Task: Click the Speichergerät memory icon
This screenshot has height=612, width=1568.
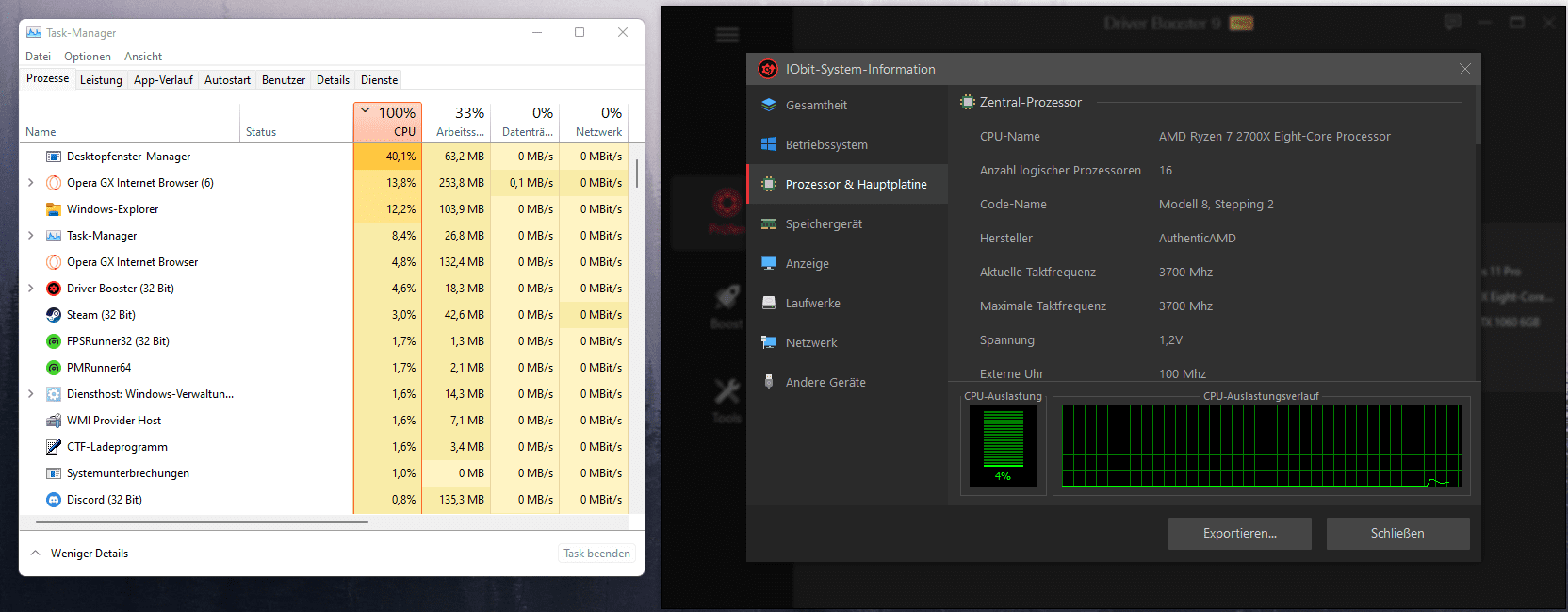Action: coord(769,223)
